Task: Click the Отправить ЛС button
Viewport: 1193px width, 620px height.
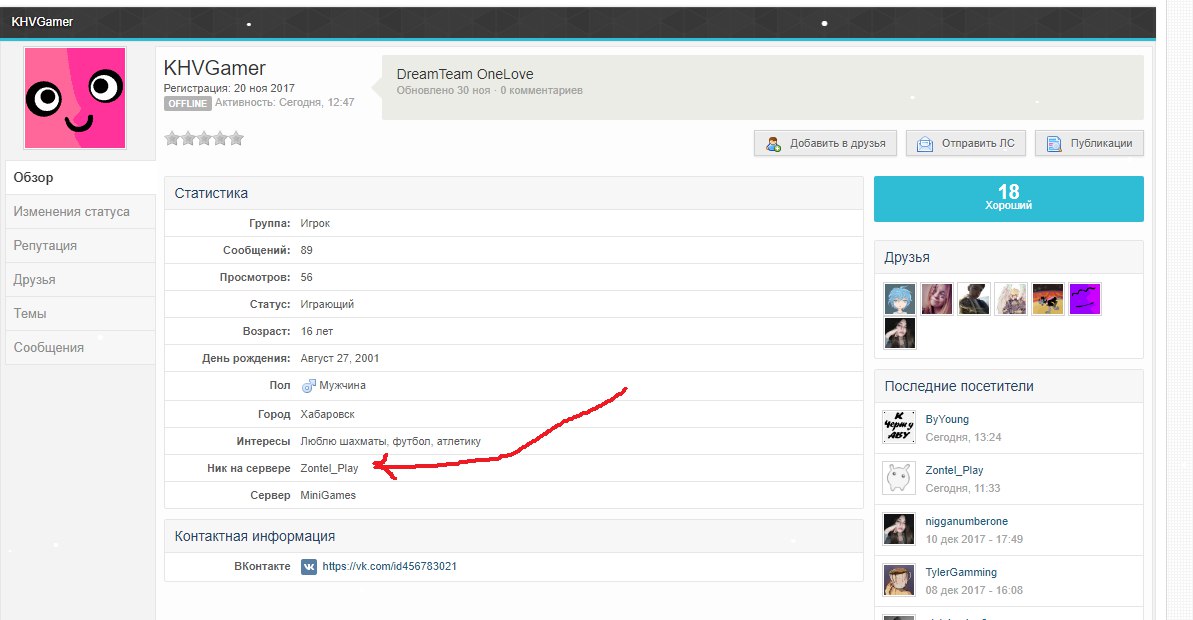Action: [x=966, y=144]
